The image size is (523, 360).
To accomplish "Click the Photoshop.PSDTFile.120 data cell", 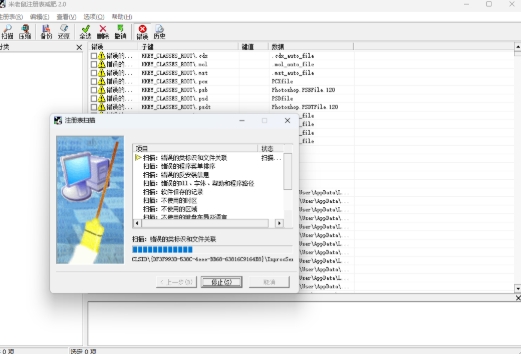I will [x=305, y=107].
